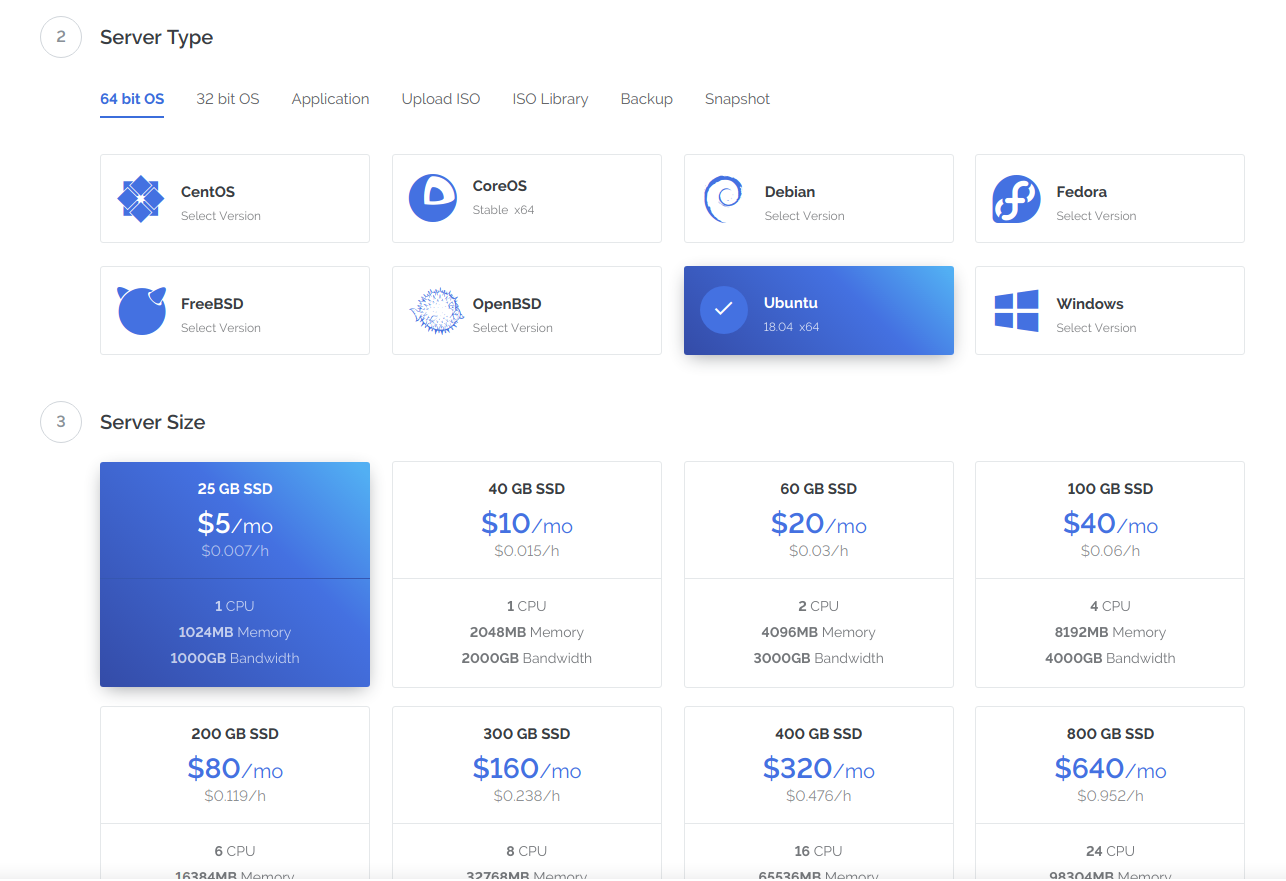Open Windows Select Version dropdown
The height and width of the screenshot is (881, 1286).
pos(1096,328)
